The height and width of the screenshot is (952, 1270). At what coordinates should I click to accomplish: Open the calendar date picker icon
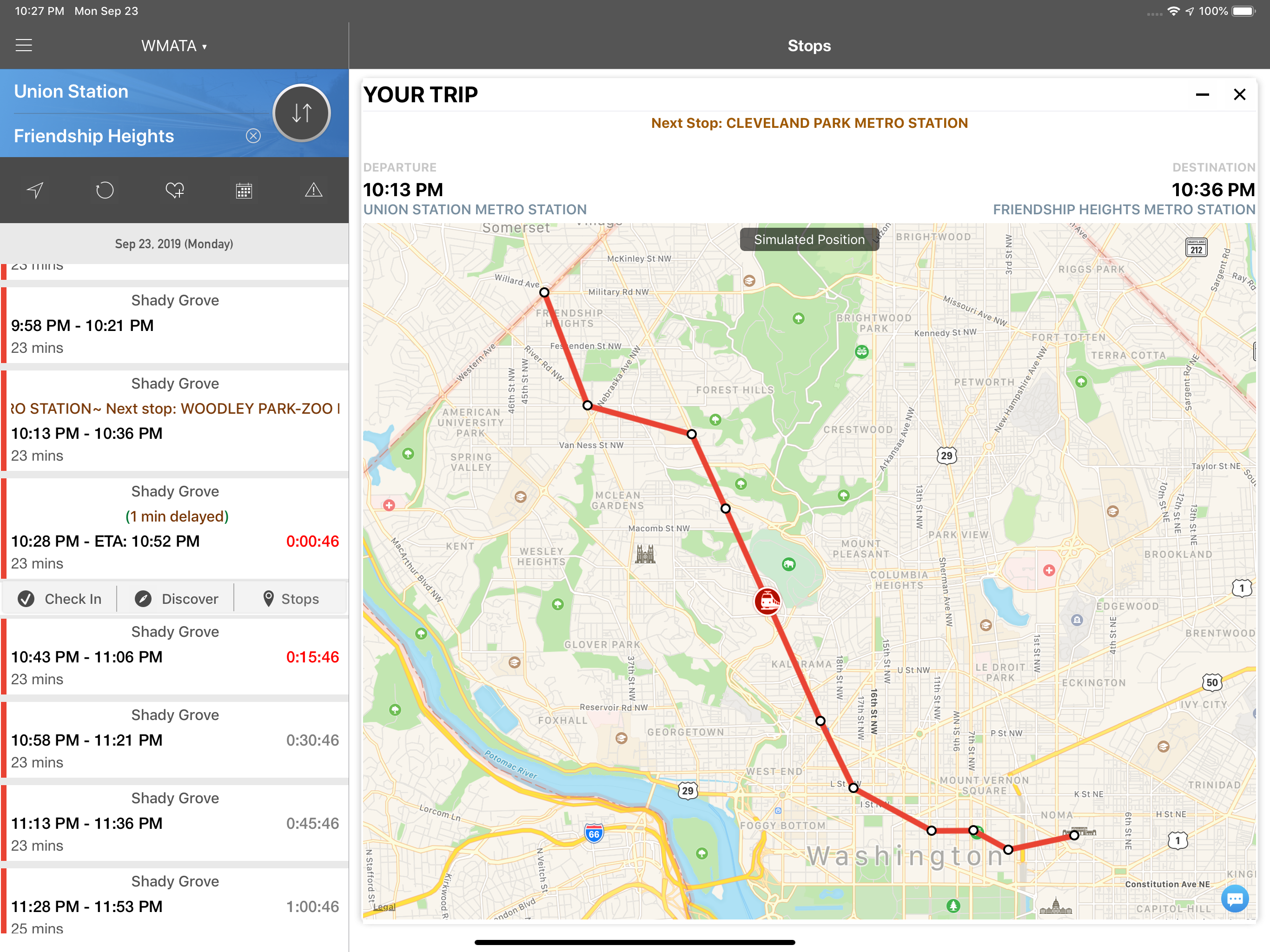click(x=244, y=190)
